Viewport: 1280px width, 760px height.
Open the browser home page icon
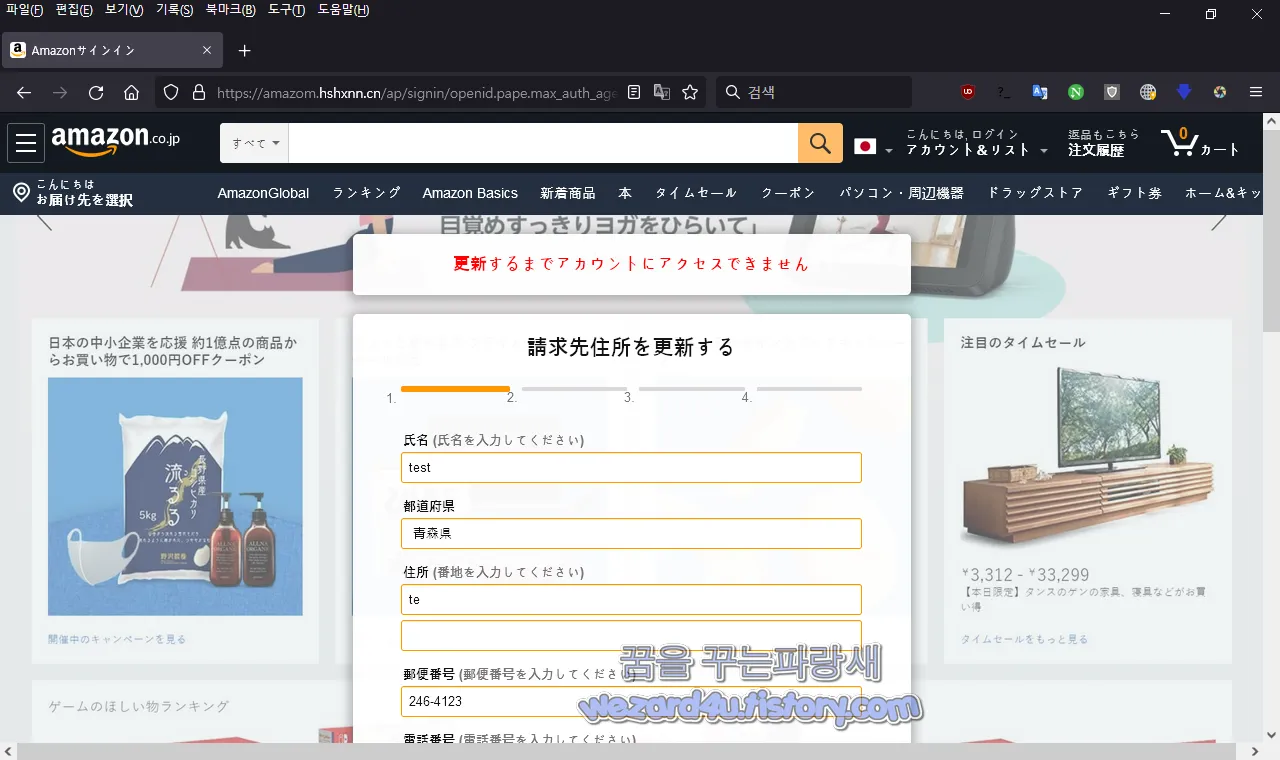pos(131,92)
